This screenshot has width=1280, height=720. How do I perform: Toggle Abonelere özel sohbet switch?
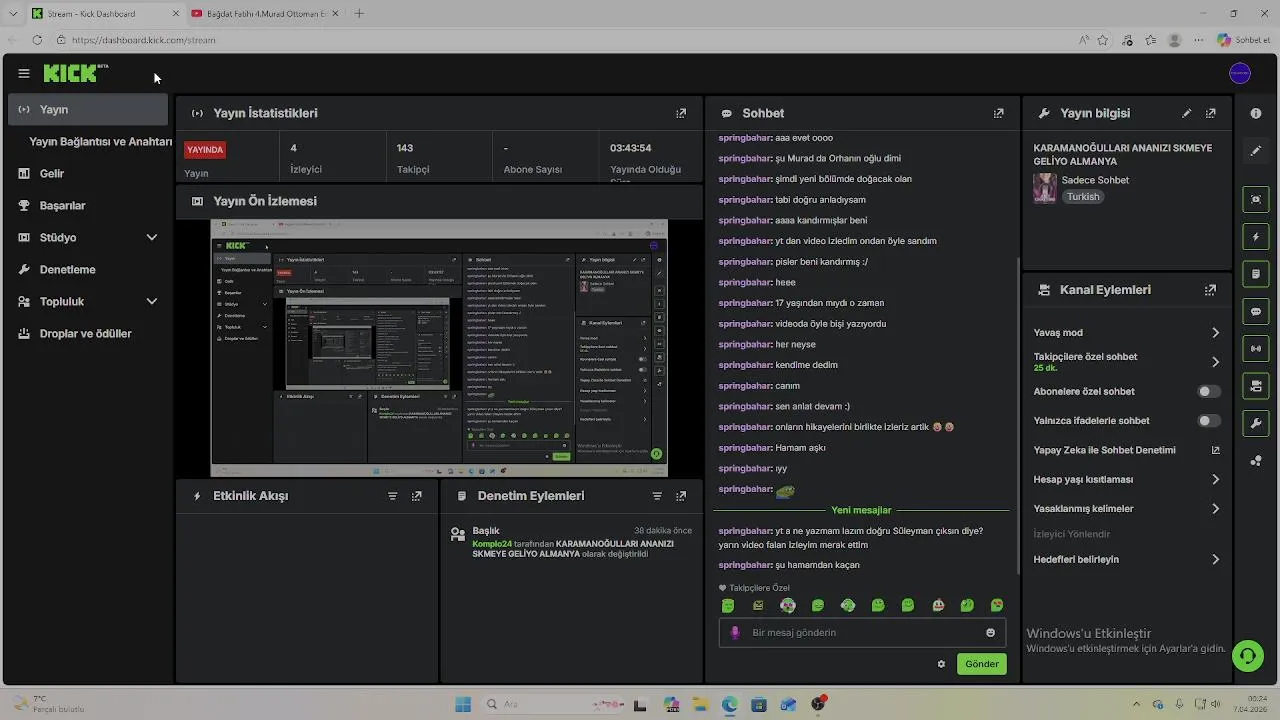[1209, 392]
